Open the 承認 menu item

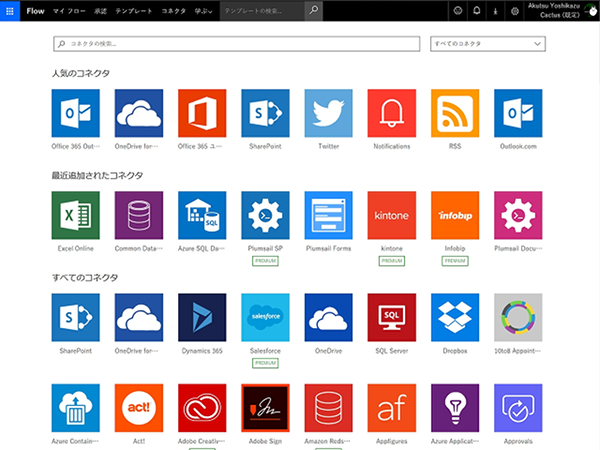pos(100,11)
